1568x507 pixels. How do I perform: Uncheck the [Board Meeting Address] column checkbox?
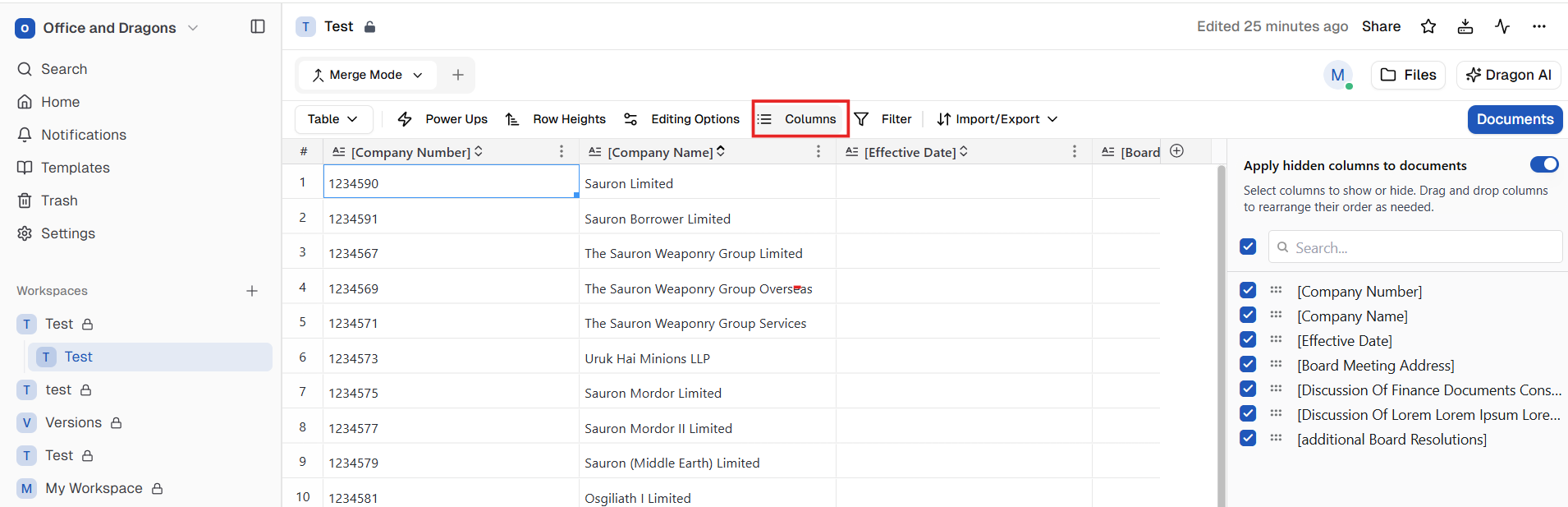click(1248, 364)
